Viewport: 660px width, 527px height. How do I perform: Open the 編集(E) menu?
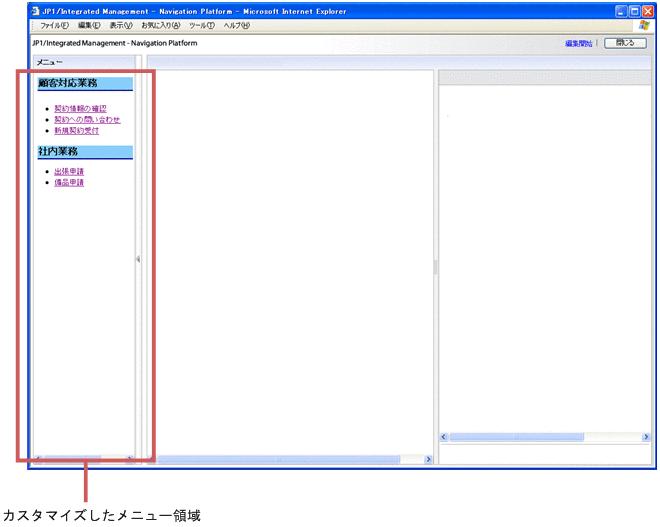(x=89, y=26)
